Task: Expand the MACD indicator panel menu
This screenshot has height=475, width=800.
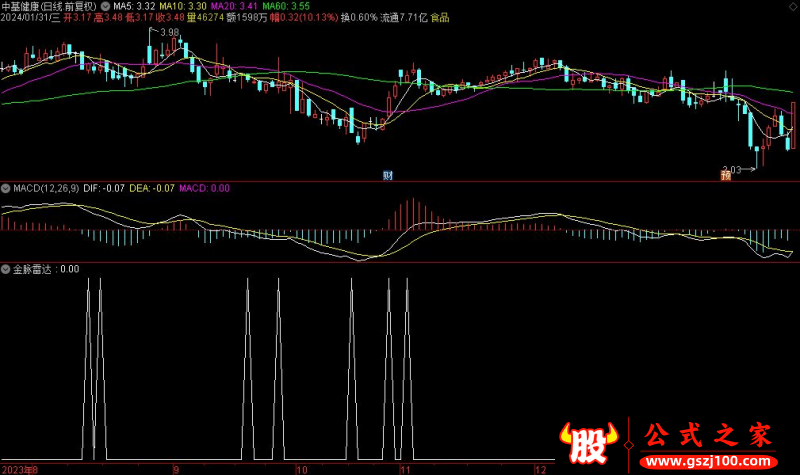Action: (6, 187)
